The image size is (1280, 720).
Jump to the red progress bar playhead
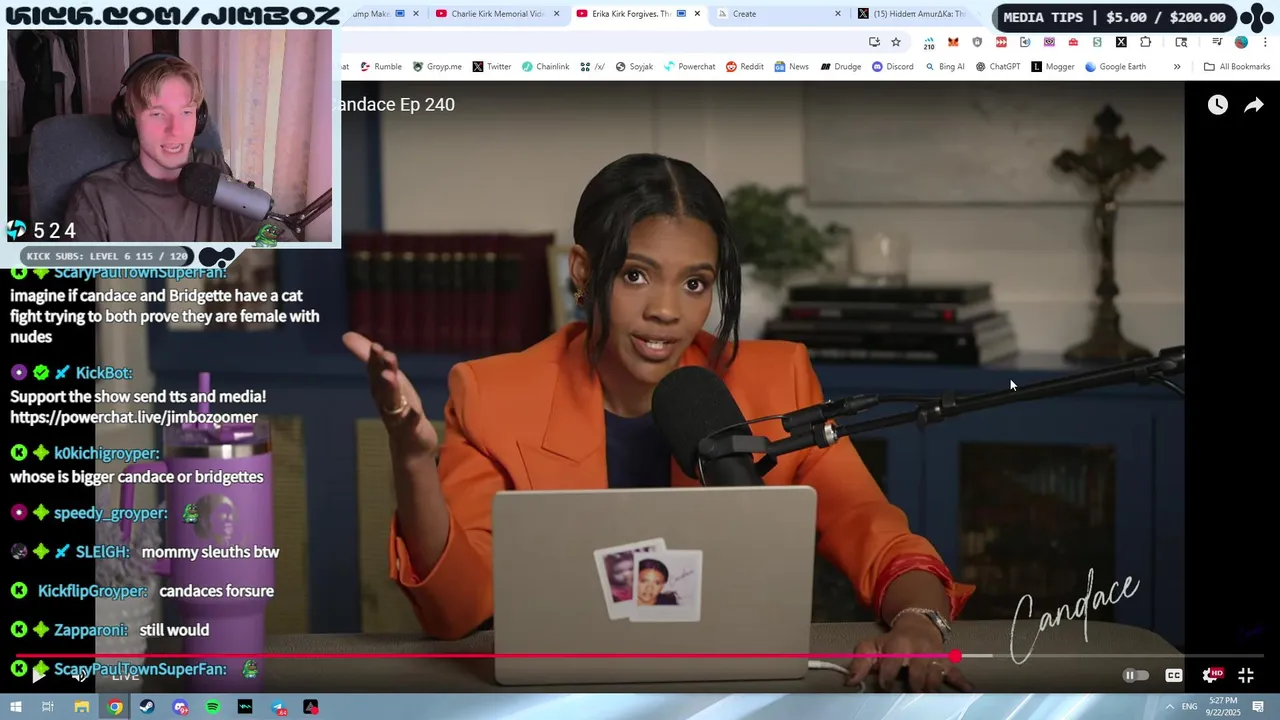tap(956, 656)
